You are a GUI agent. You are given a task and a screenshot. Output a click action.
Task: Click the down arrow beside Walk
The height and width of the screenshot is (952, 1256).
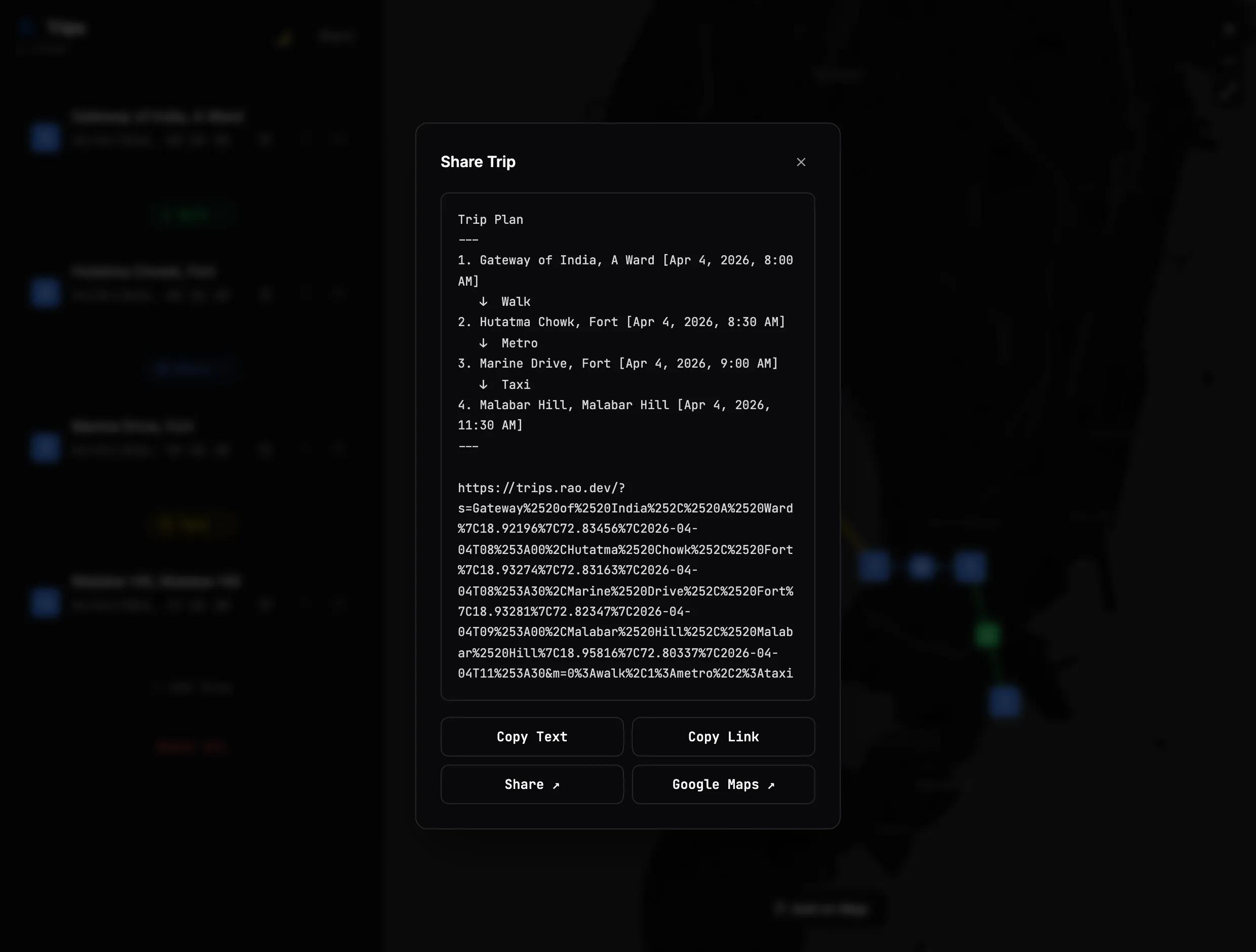pyautogui.click(x=483, y=301)
